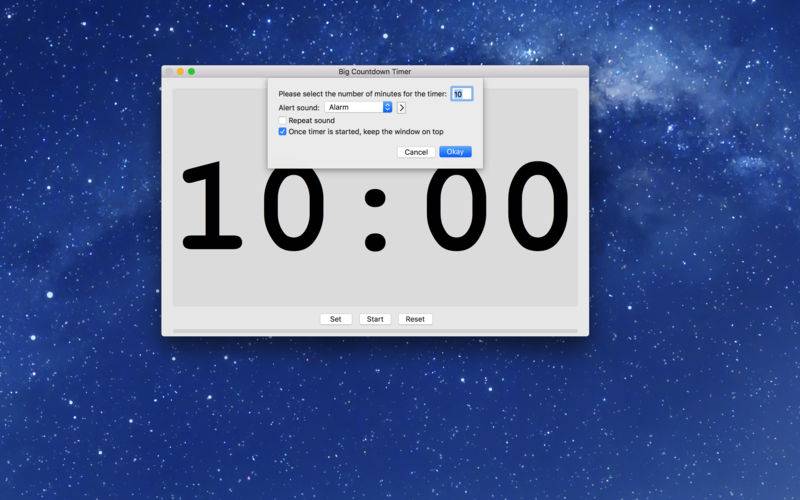Focus the minutes number input field

[461, 94]
